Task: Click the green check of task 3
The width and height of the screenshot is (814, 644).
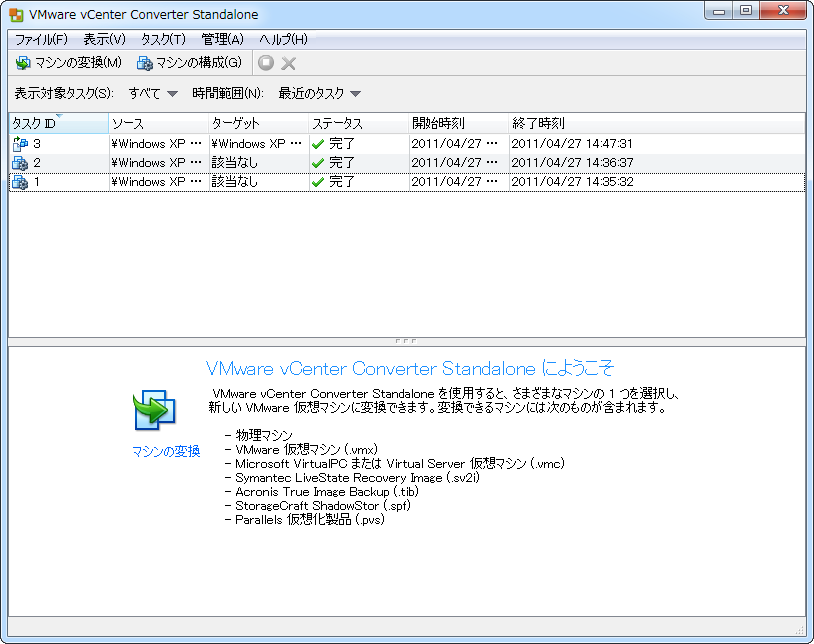Action: [x=318, y=144]
